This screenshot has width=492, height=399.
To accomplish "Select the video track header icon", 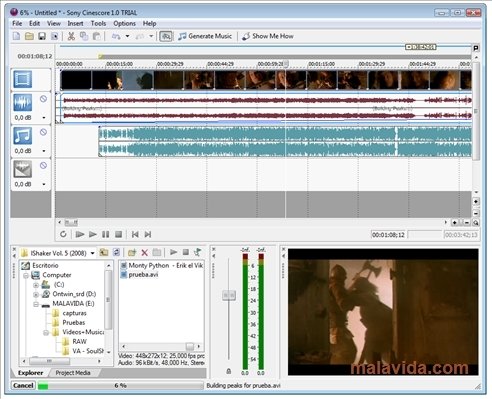I will [x=23, y=79].
